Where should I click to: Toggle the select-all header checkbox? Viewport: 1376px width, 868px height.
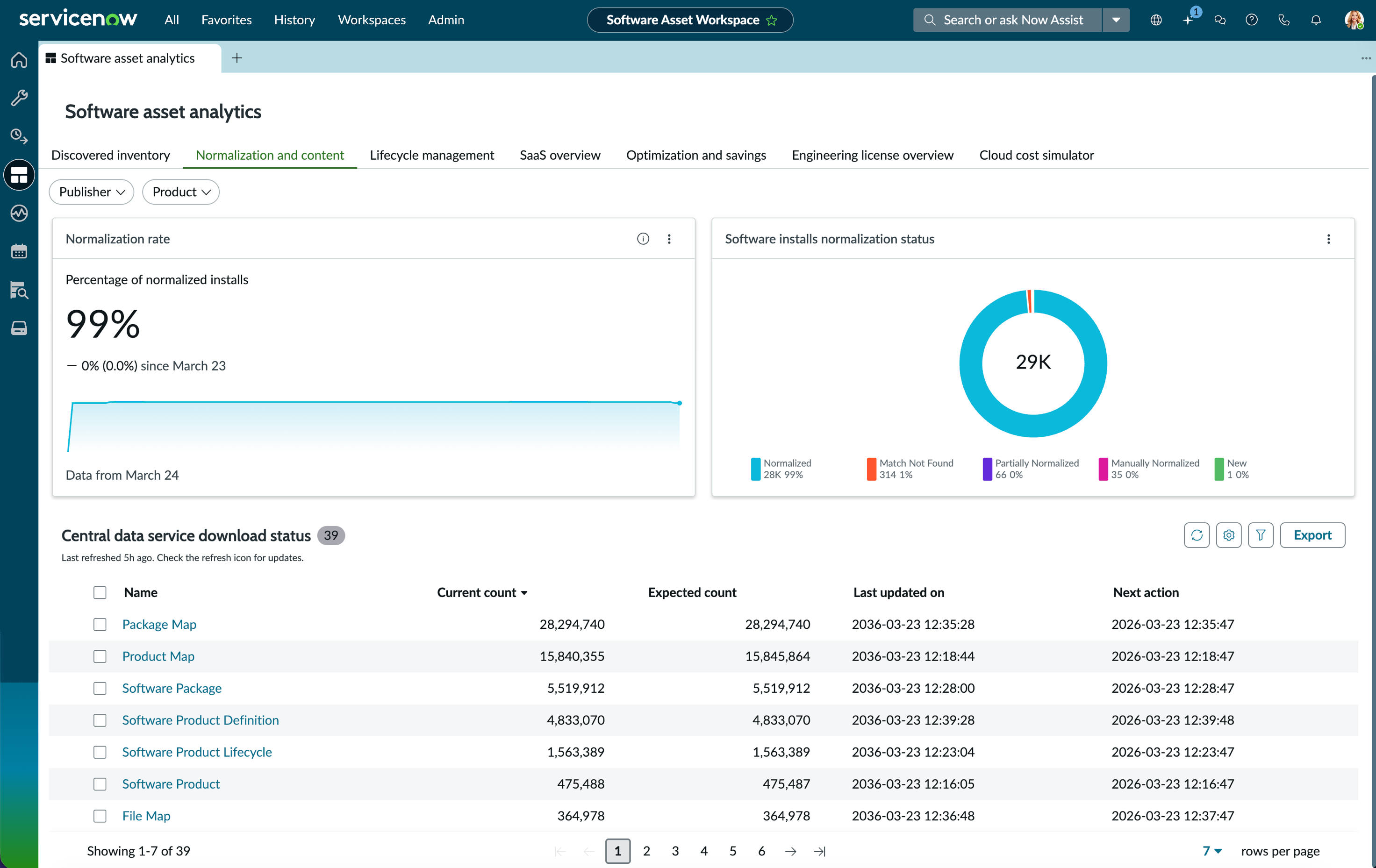100,592
